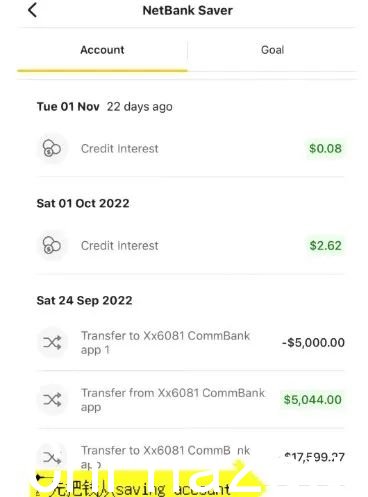Click the -$5,000.00 amount
368x497 pixels.
pyautogui.click(x=313, y=343)
